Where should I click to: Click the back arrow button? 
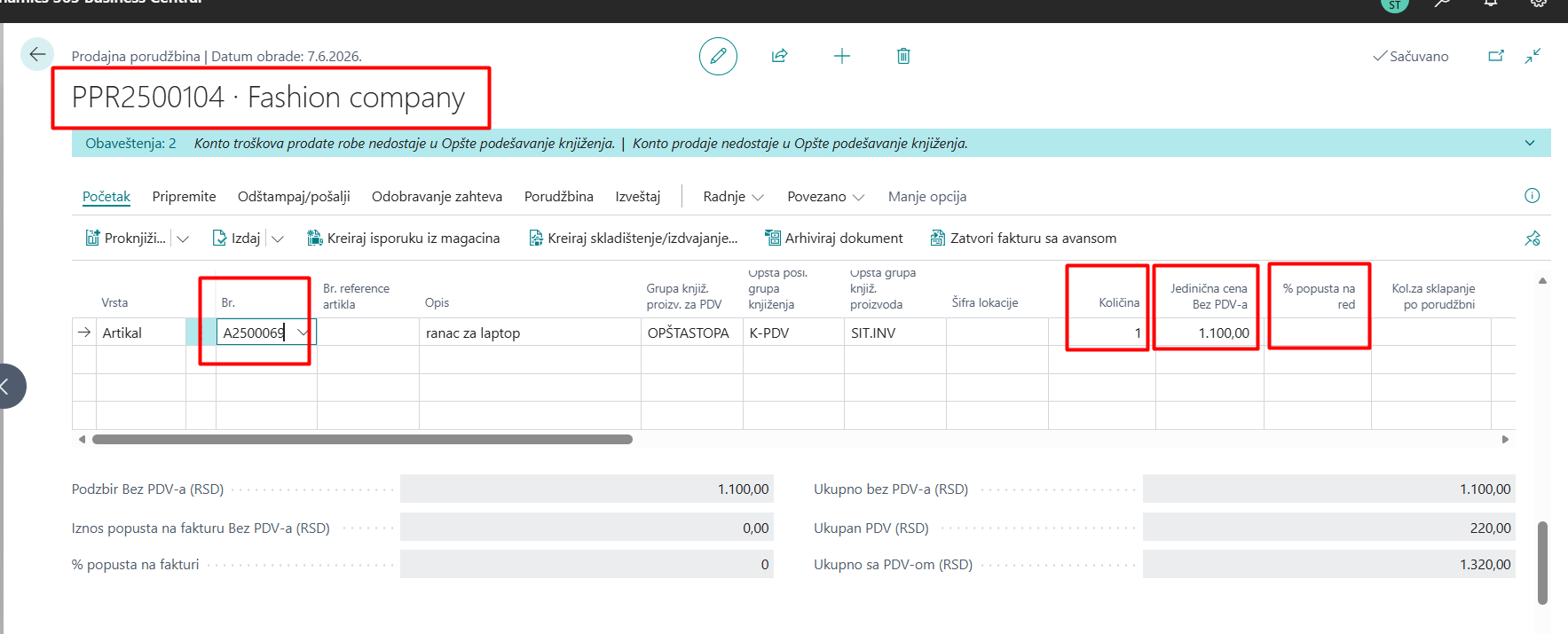(x=37, y=55)
